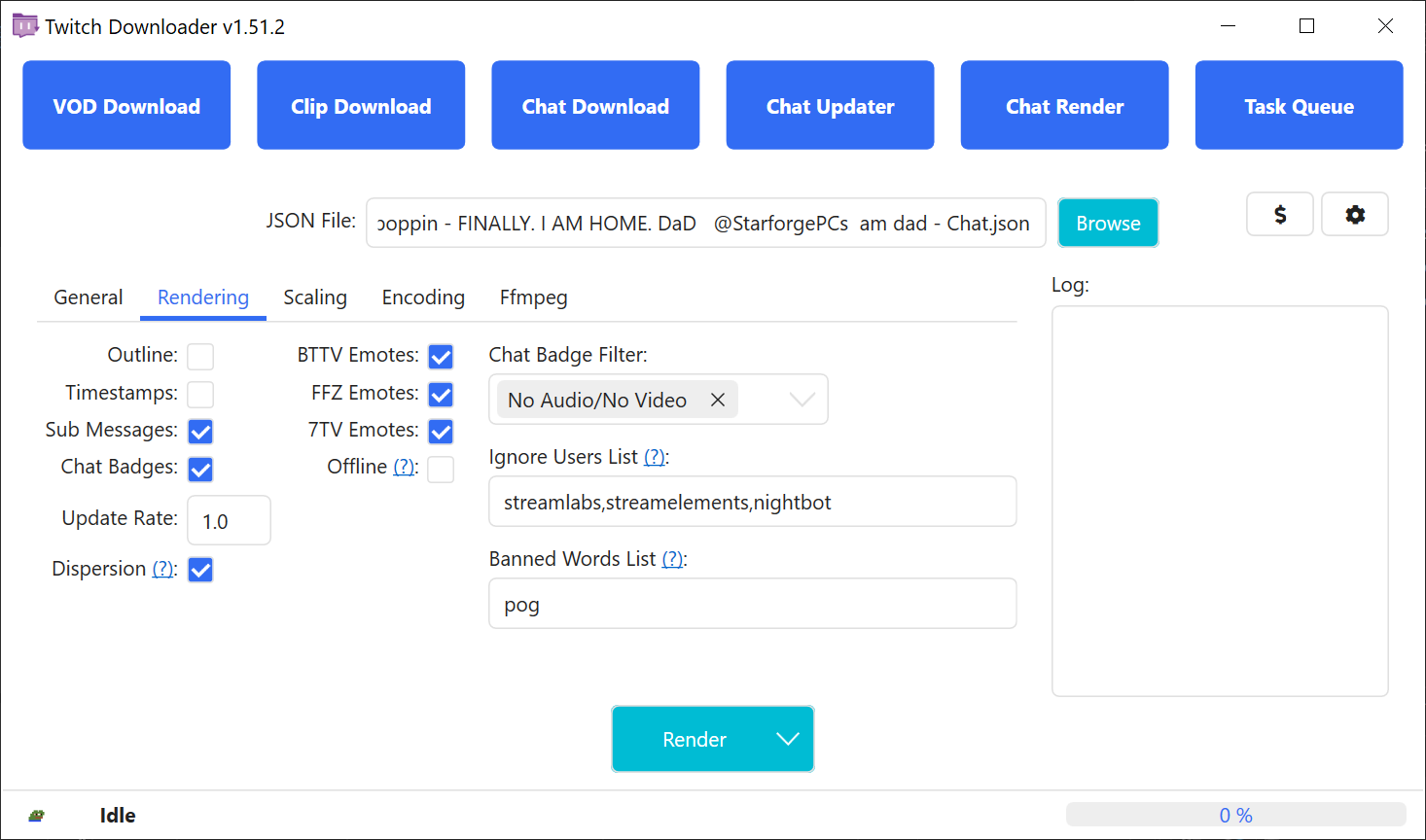Open the Chat Download page
Viewport: 1426px width, 840px height.
point(595,105)
